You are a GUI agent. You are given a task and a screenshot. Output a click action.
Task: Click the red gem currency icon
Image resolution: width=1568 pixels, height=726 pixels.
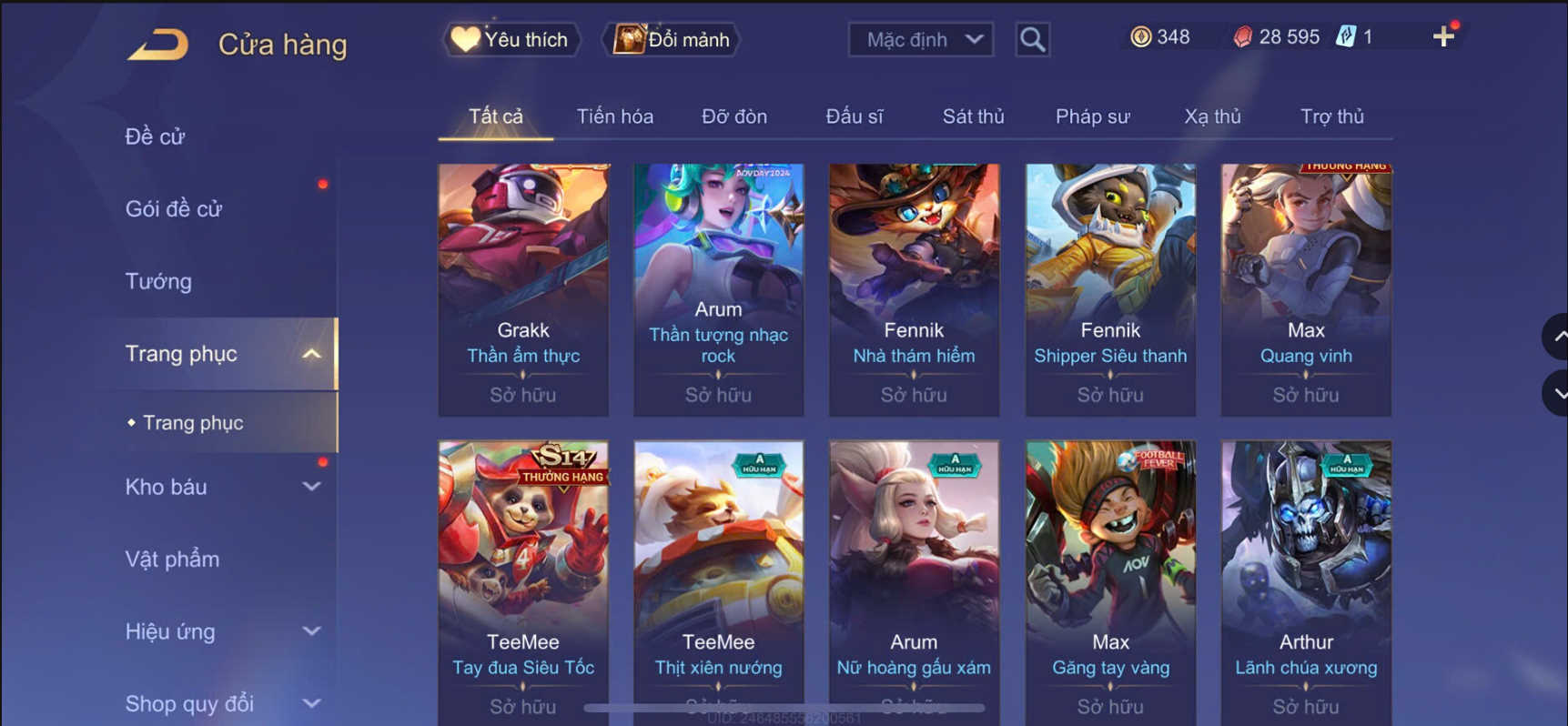(x=1242, y=36)
